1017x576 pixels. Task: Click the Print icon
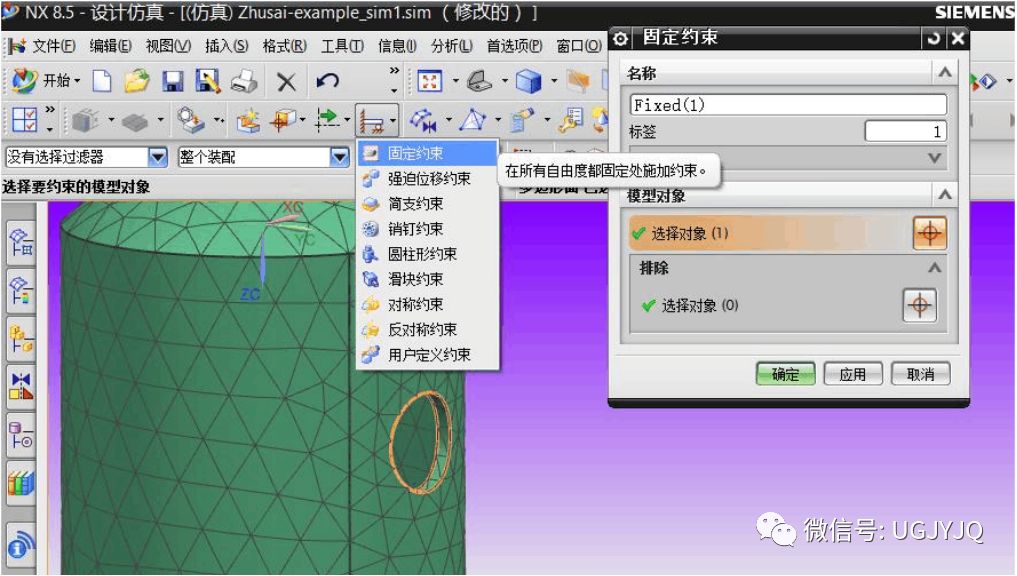(x=245, y=82)
